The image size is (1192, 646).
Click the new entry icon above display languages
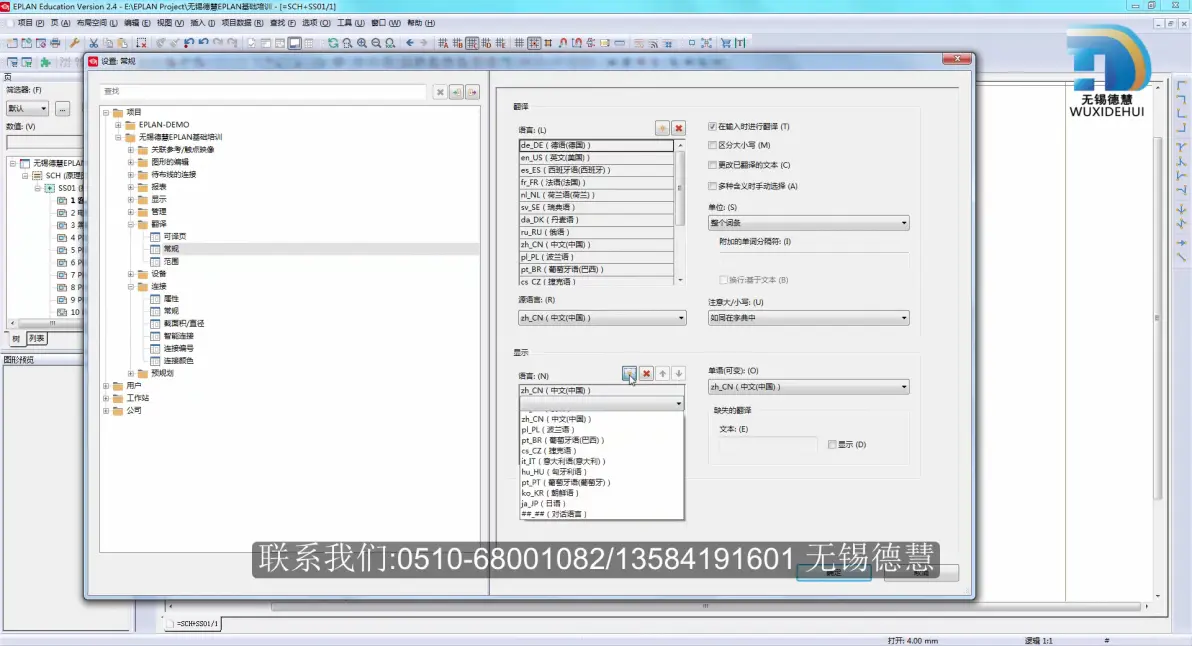coord(629,373)
